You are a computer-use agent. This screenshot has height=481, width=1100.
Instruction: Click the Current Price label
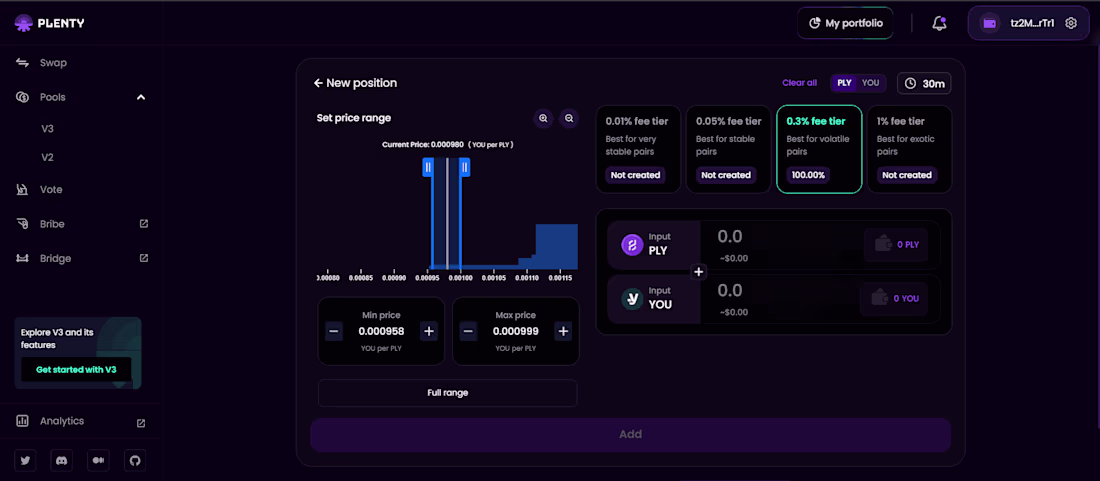tap(449, 144)
